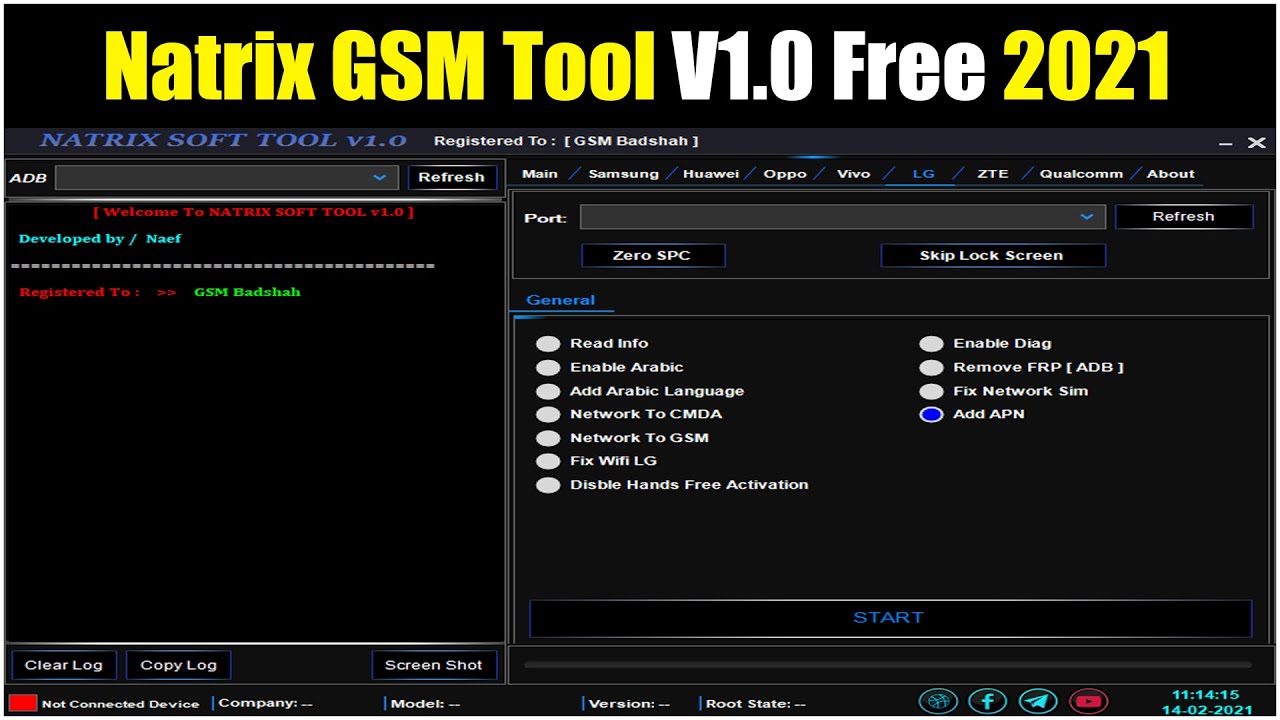
Task: Select Fix Network Sim option
Action: click(1003, 391)
